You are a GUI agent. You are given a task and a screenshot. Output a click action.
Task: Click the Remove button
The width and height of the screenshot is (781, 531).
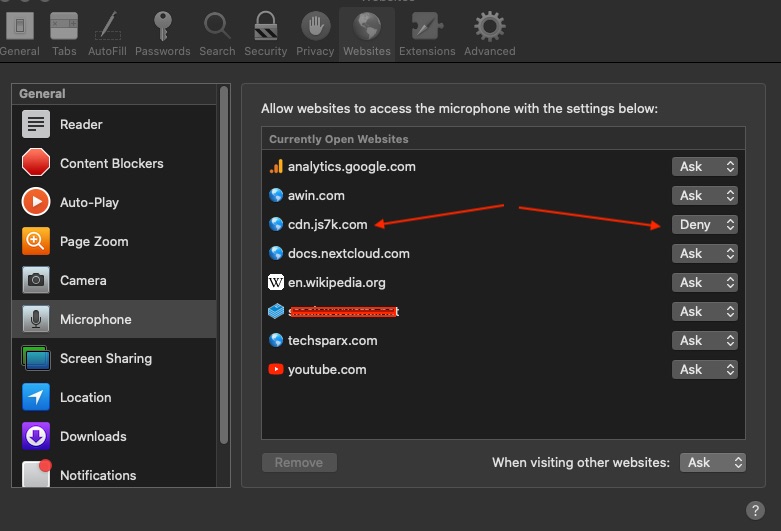click(x=299, y=462)
